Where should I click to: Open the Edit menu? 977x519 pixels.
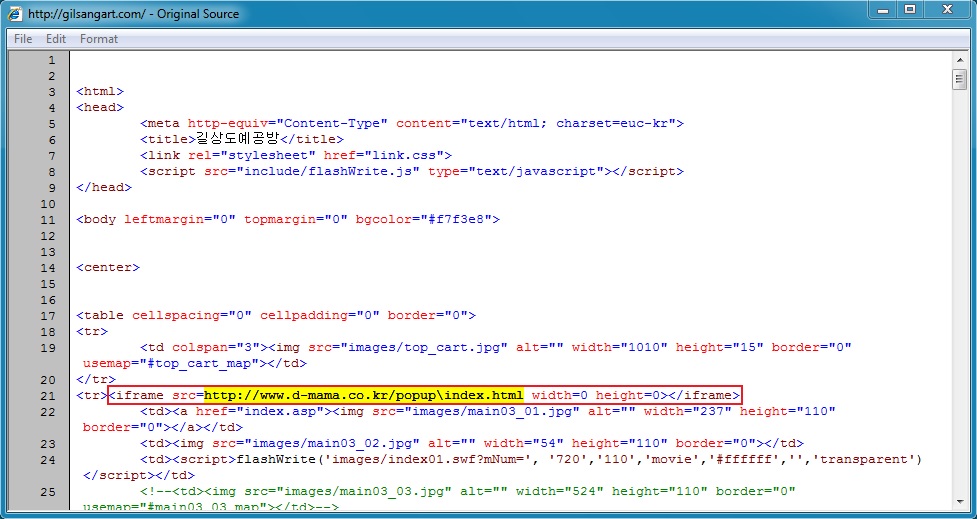(x=55, y=39)
